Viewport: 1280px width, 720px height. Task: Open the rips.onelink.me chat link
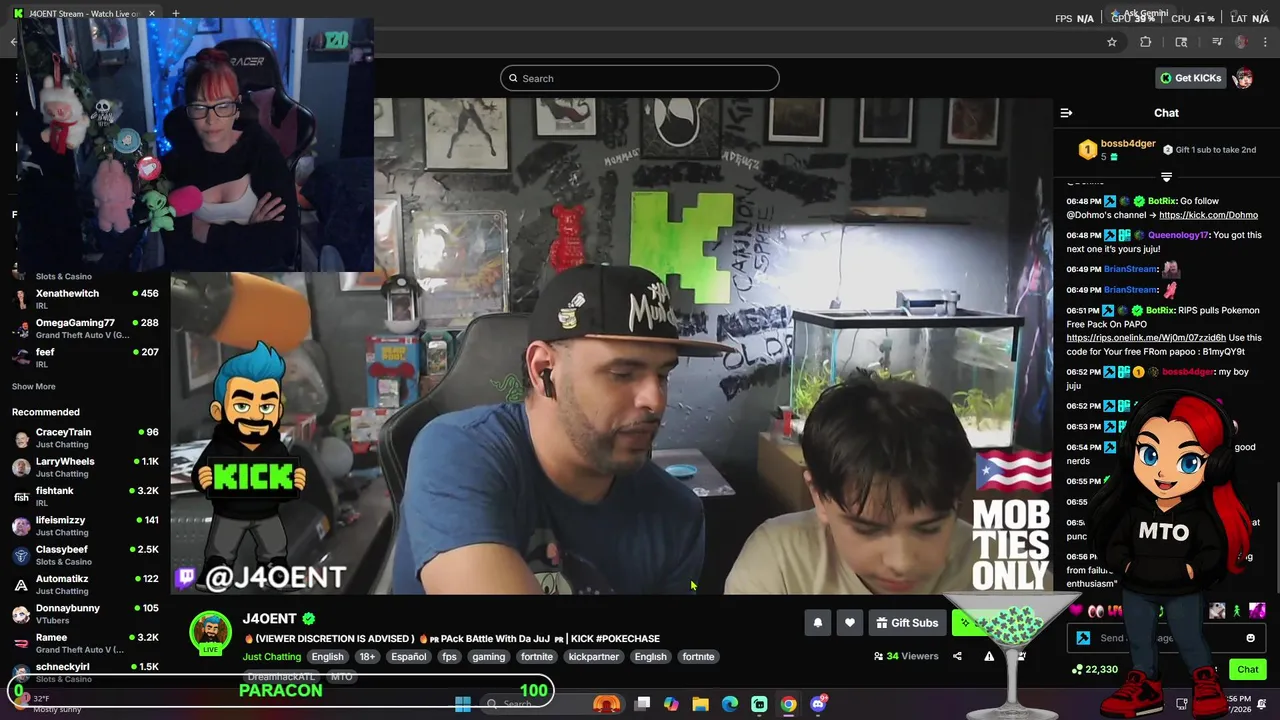pyautogui.click(x=1146, y=338)
